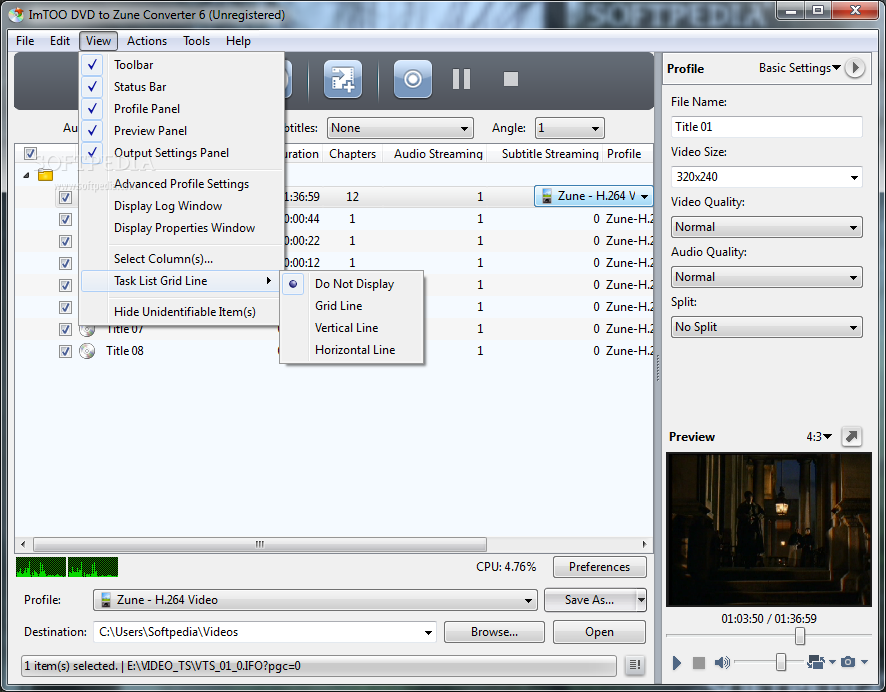
Task: Click the disc icon of Title 08
Action: click(x=87, y=351)
